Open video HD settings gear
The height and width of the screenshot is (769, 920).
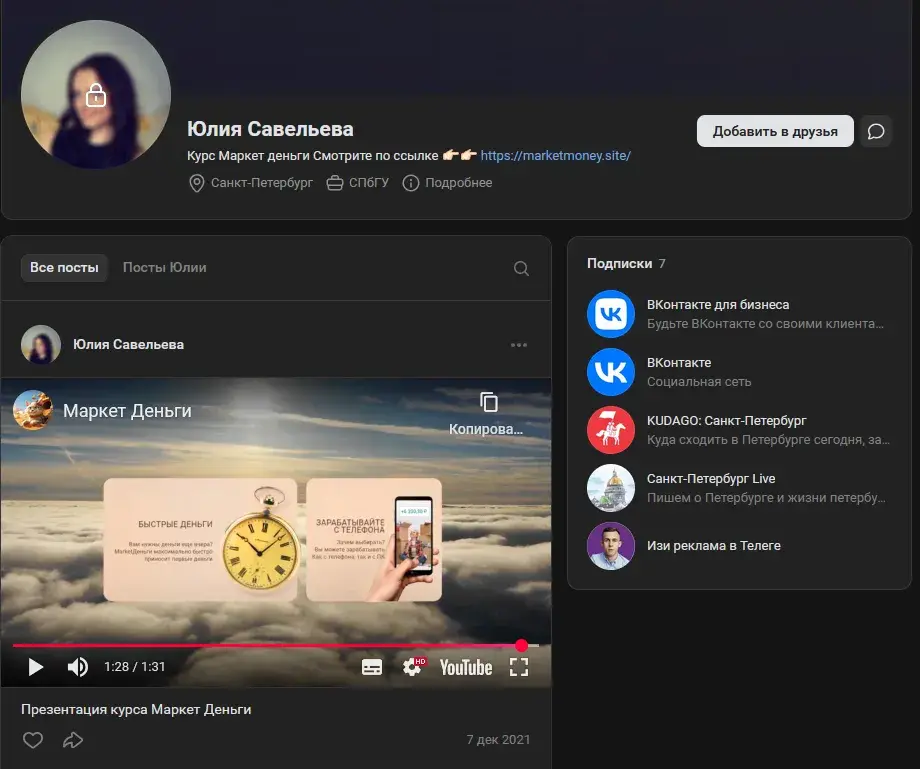pyautogui.click(x=412, y=667)
